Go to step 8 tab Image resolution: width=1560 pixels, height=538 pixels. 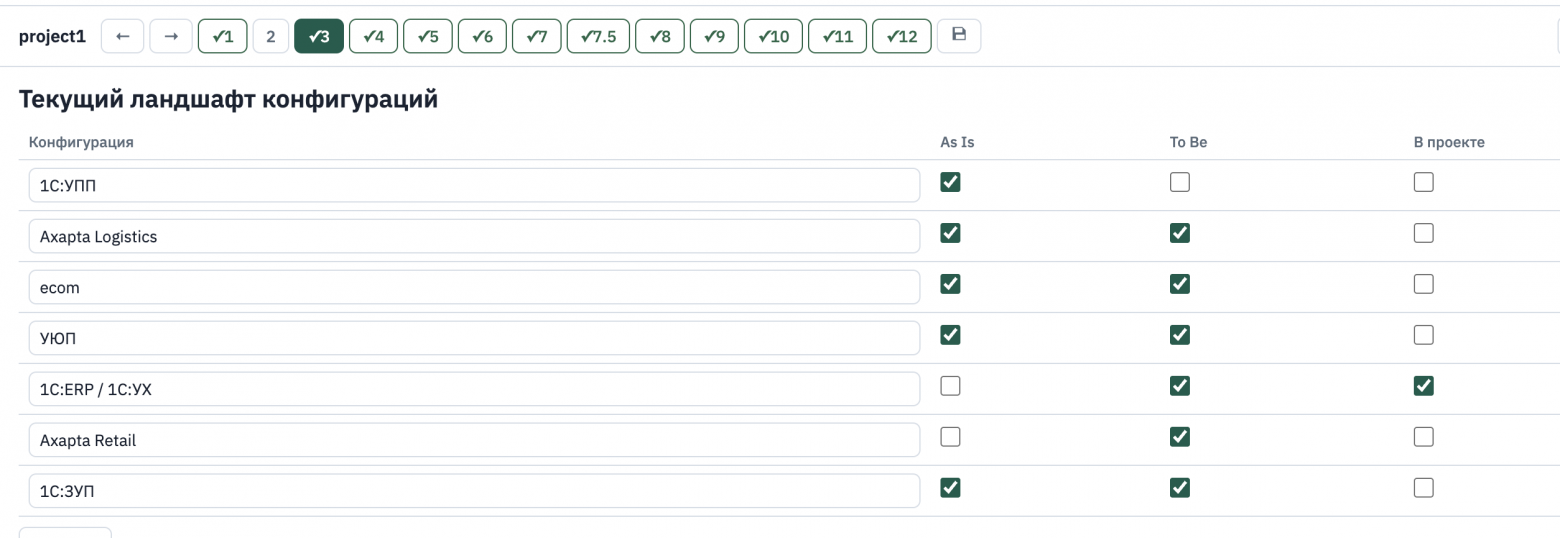pyautogui.click(x=660, y=36)
